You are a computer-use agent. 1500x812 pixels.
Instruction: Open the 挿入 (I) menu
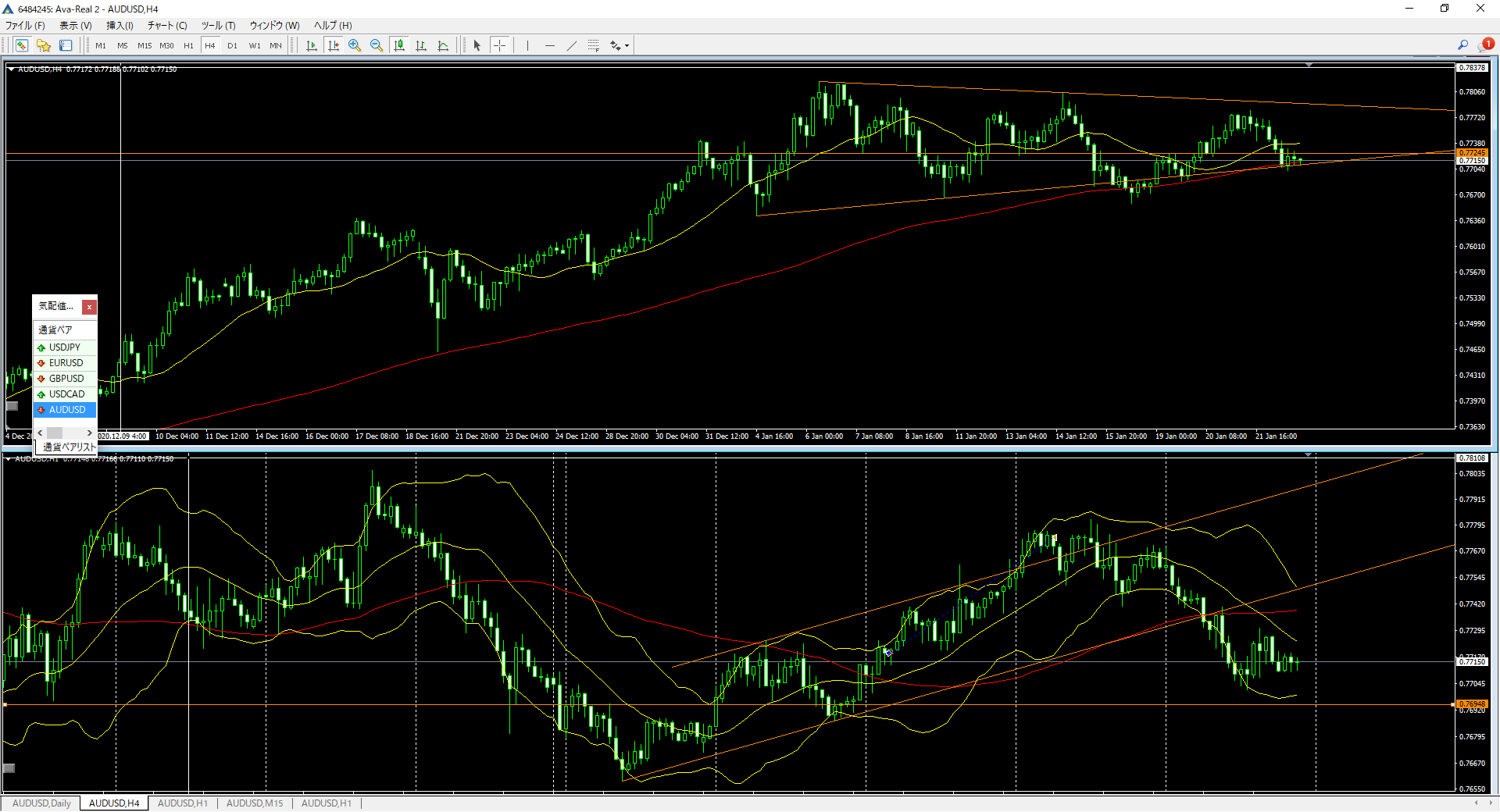120,26
